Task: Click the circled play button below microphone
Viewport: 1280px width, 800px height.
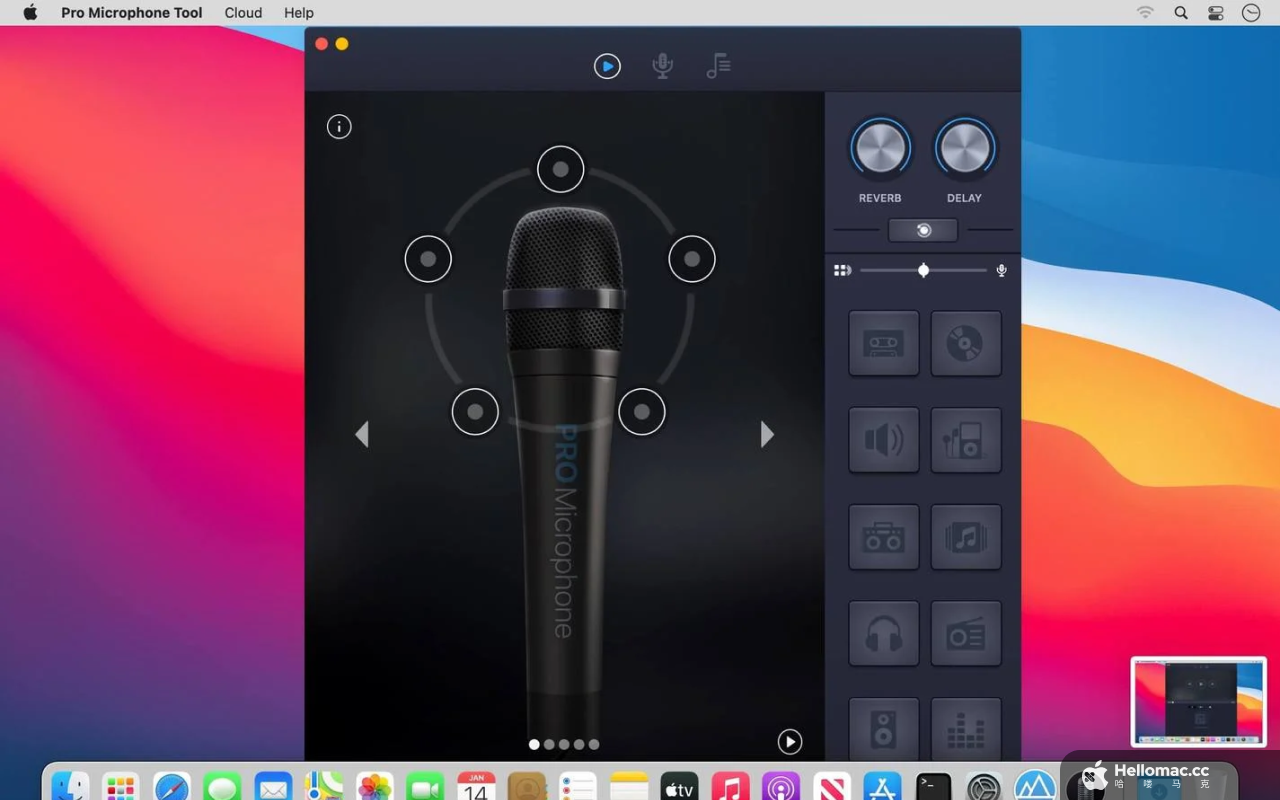Action: [x=790, y=742]
